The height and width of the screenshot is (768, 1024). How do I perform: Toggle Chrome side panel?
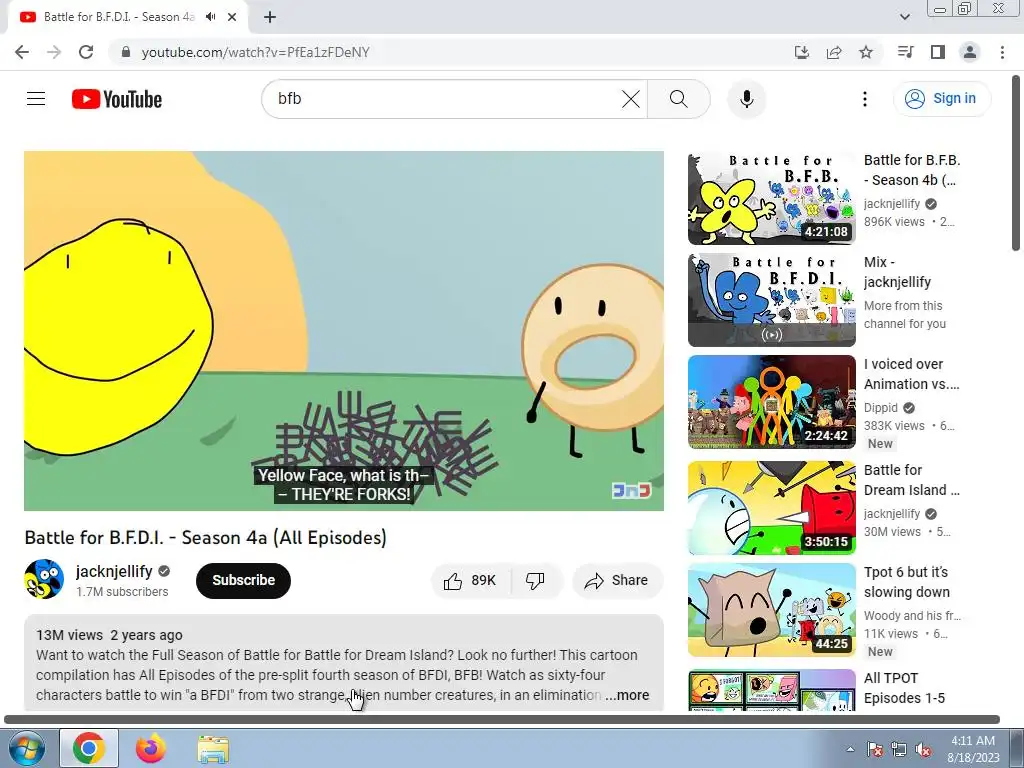pos(938,52)
